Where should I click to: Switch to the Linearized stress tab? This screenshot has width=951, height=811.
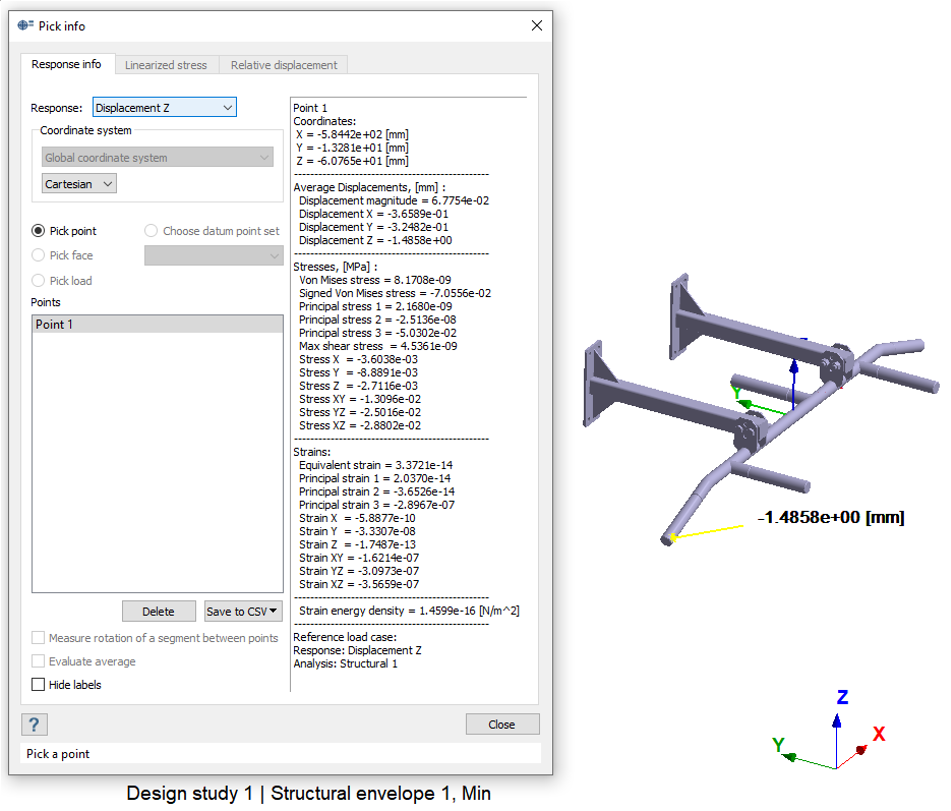pos(166,65)
